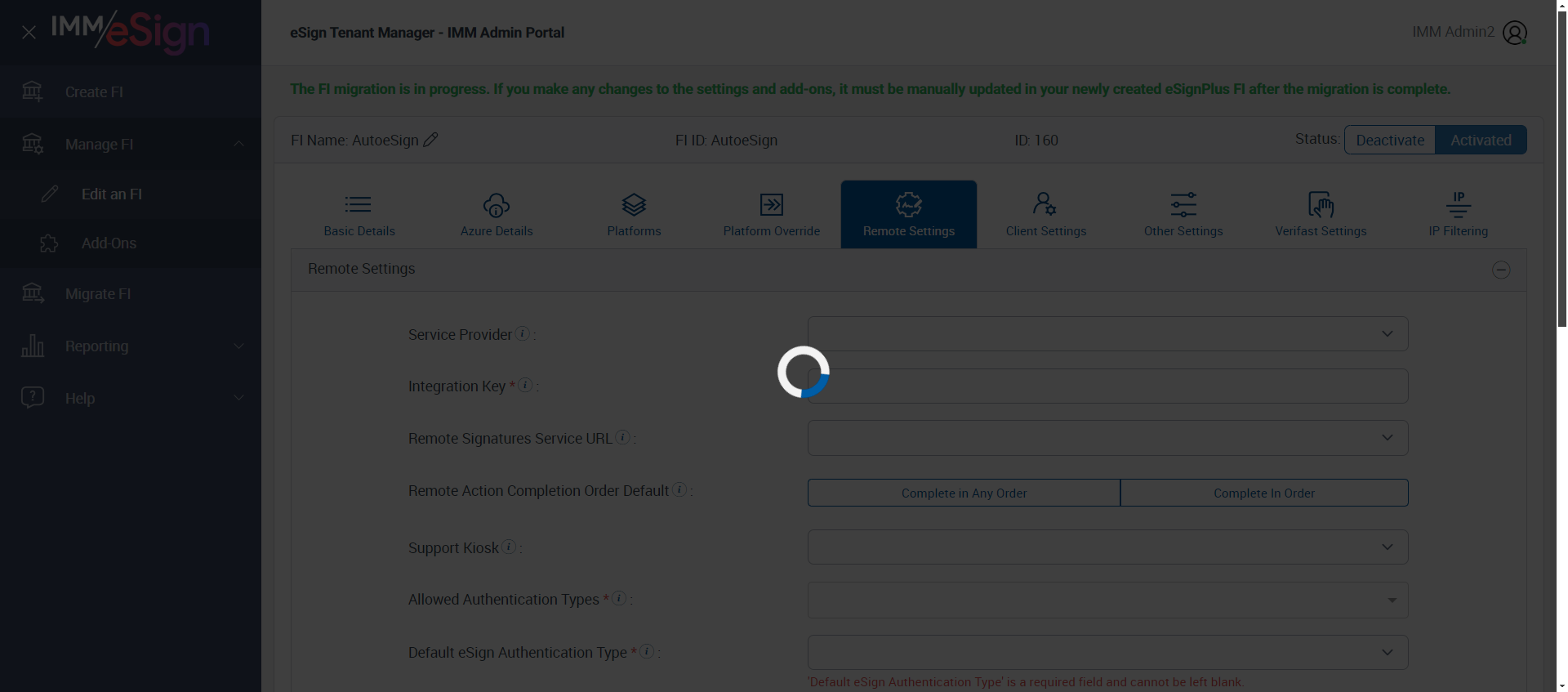Select Complete In Order option
1568x692 pixels.
click(1264, 493)
